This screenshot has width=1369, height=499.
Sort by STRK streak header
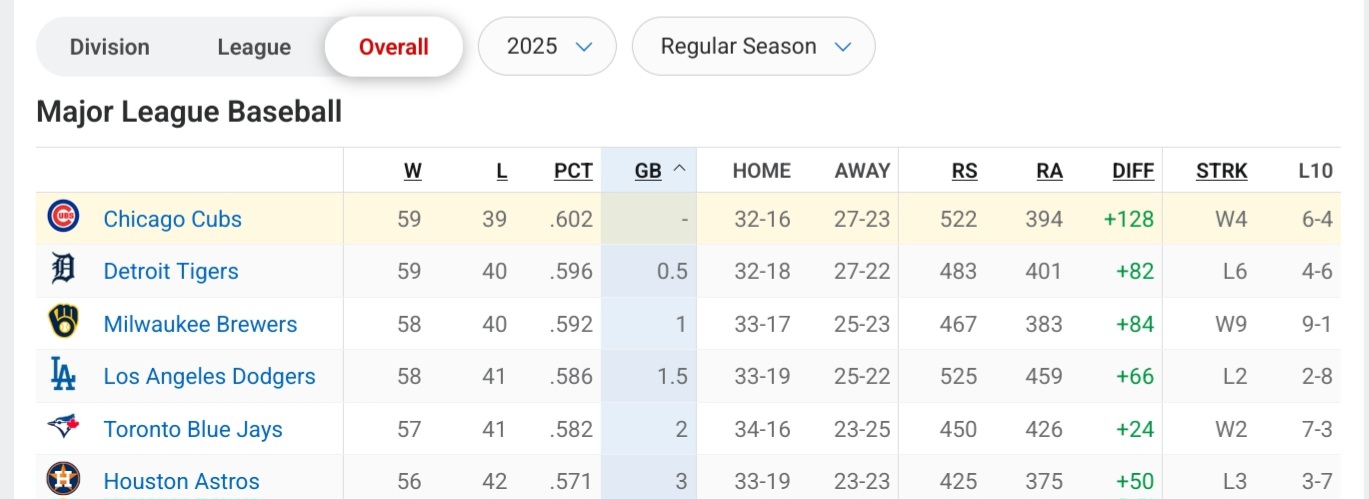(x=1221, y=171)
